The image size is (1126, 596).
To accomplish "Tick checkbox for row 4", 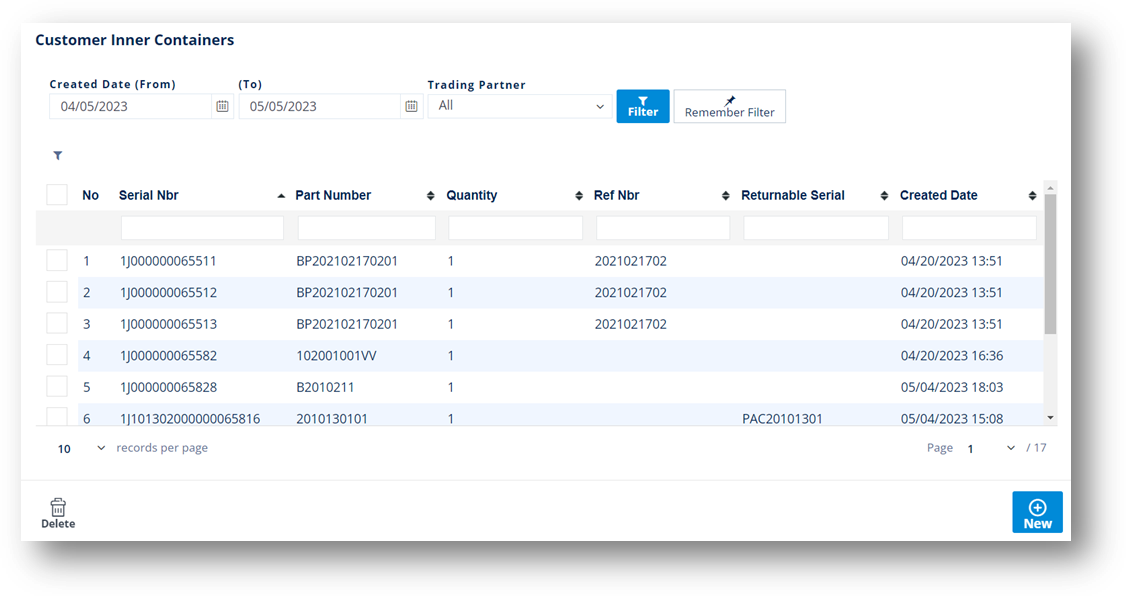I will (x=57, y=355).
